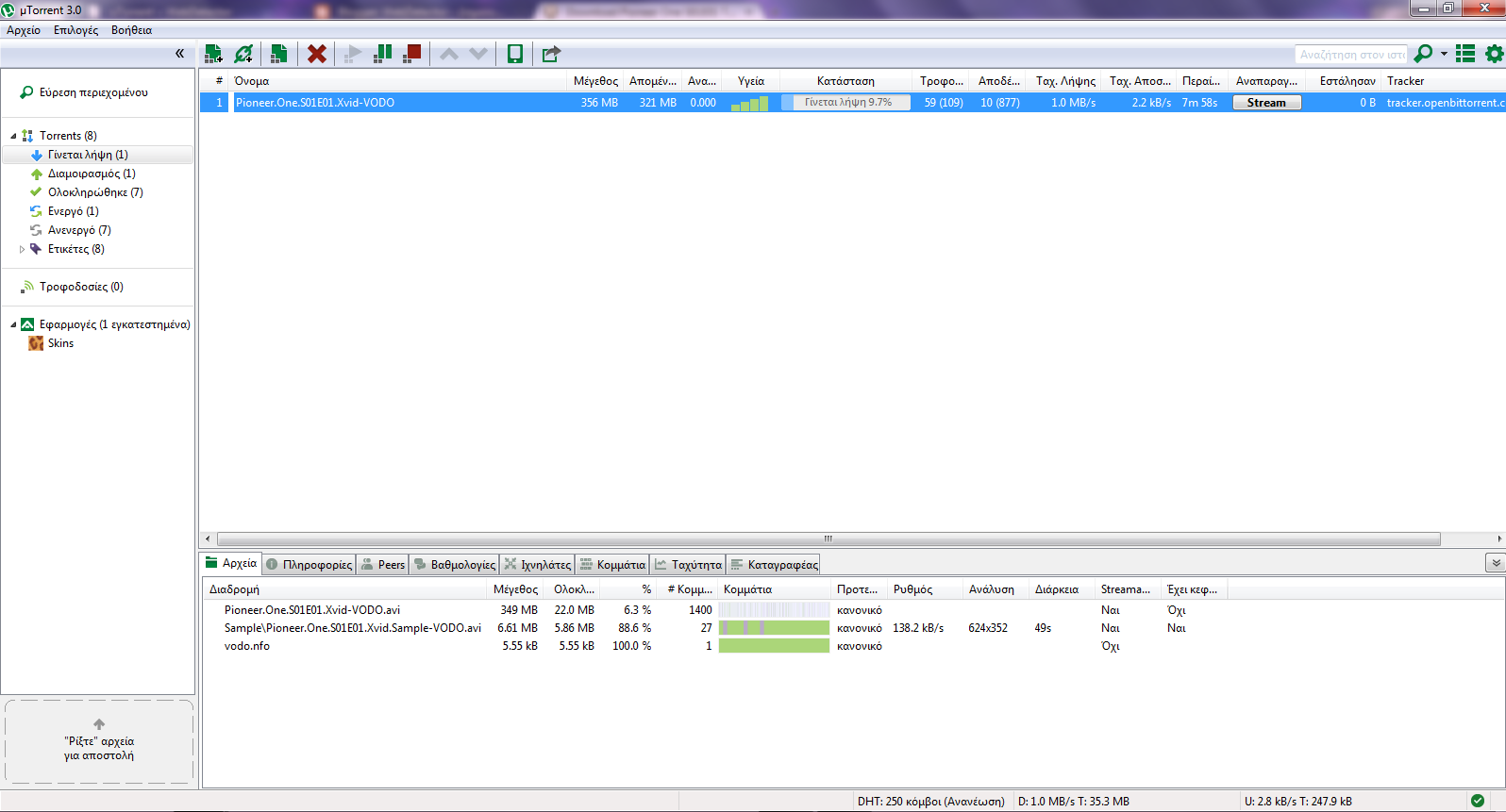The height and width of the screenshot is (812, 1506).
Task: Expand the Ετικέτες (8) tree node
Action: click(23, 249)
